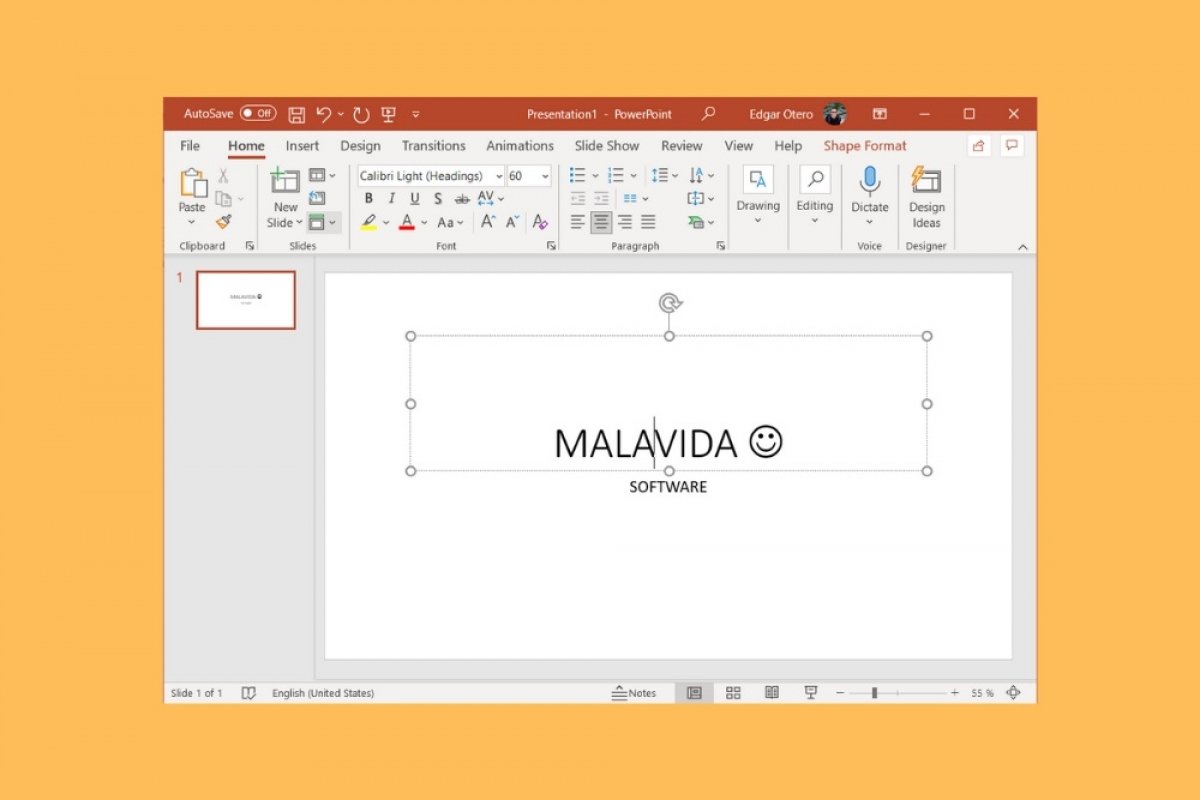The height and width of the screenshot is (800, 1200).
Task: Open the View tab
Action: 739,146
